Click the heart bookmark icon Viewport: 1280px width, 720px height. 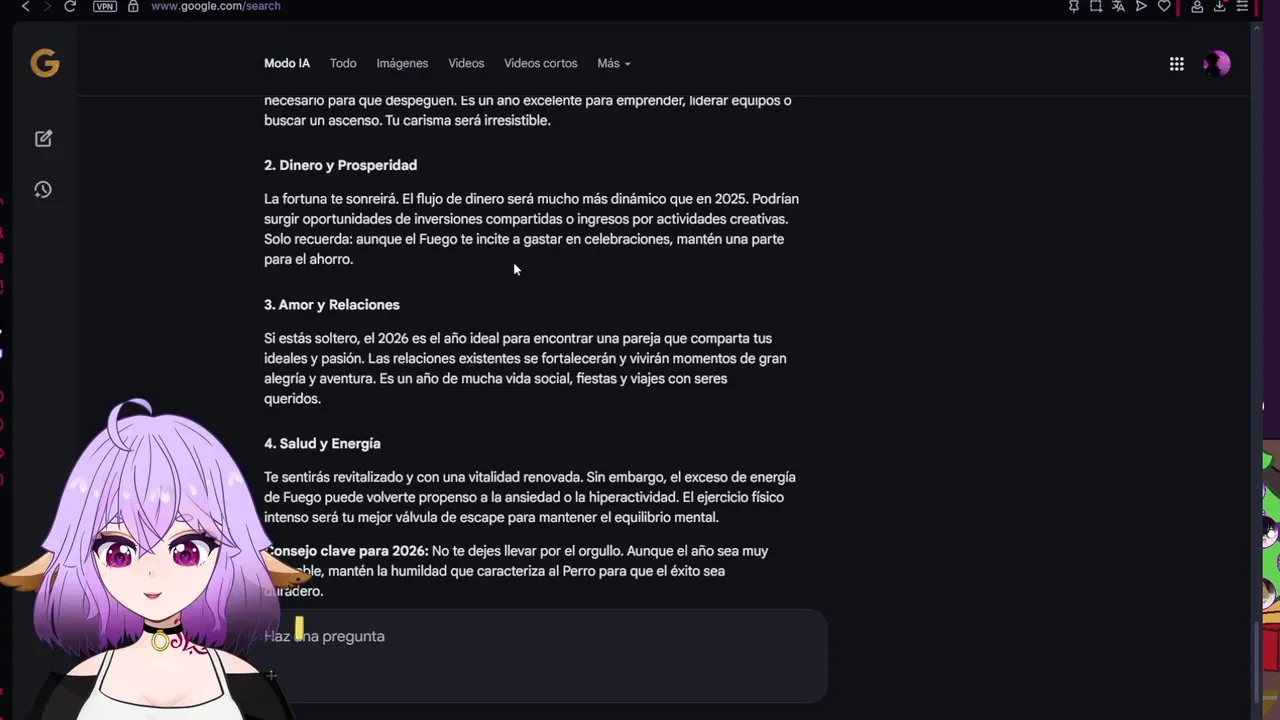pyautogui.click(x=1164, y=6)
